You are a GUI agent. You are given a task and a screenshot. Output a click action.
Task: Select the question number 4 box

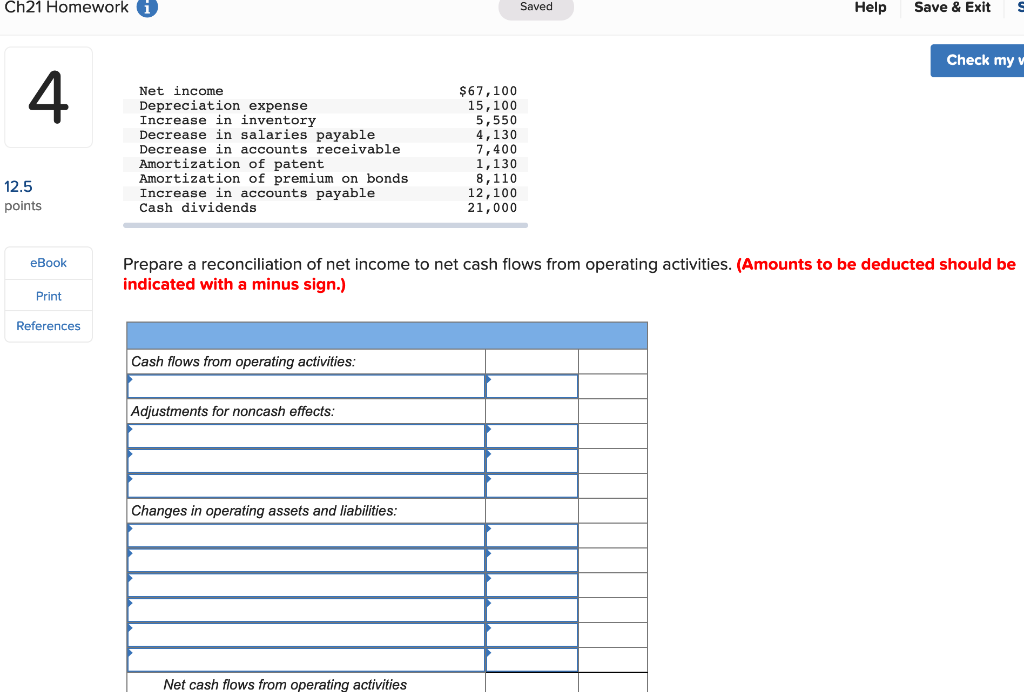[48, 97]
